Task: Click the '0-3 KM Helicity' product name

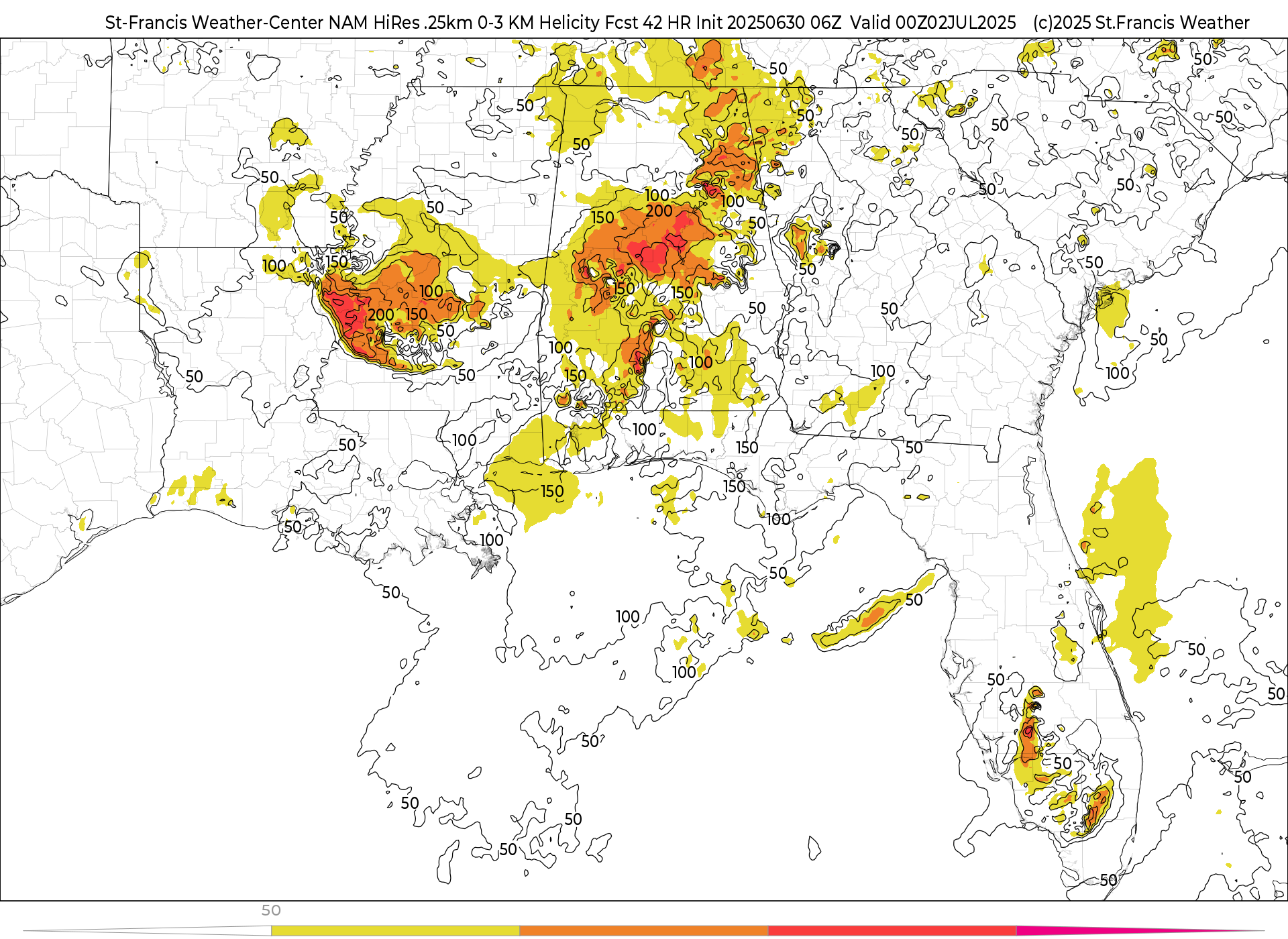Action: 539,23
